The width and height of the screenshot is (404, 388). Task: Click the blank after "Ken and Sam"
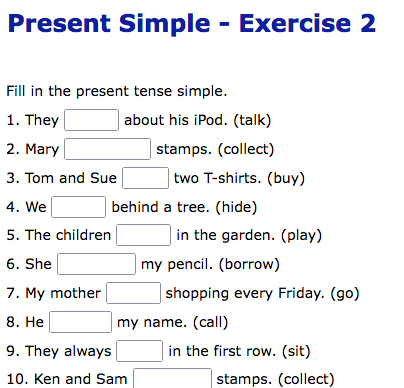[172, 378]
